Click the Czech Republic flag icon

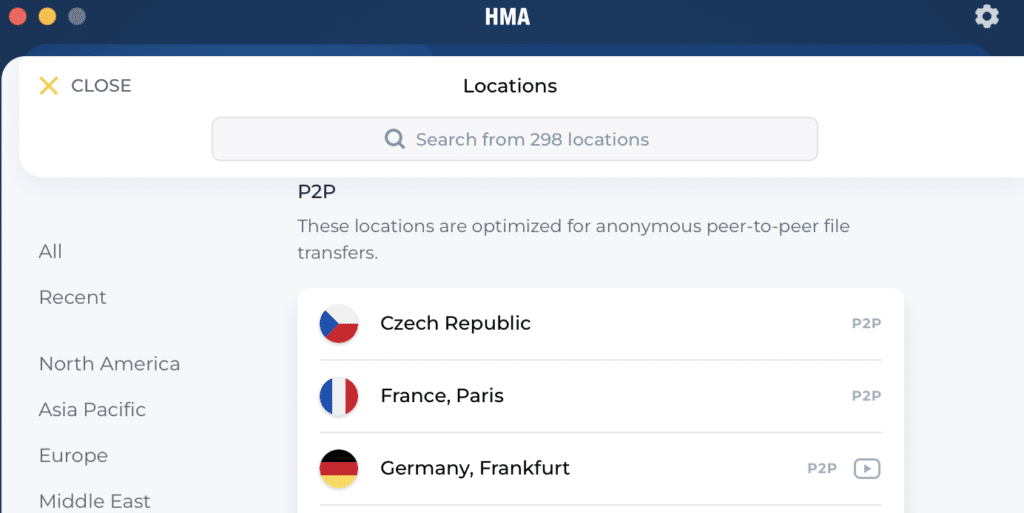(x=339, y=324)
